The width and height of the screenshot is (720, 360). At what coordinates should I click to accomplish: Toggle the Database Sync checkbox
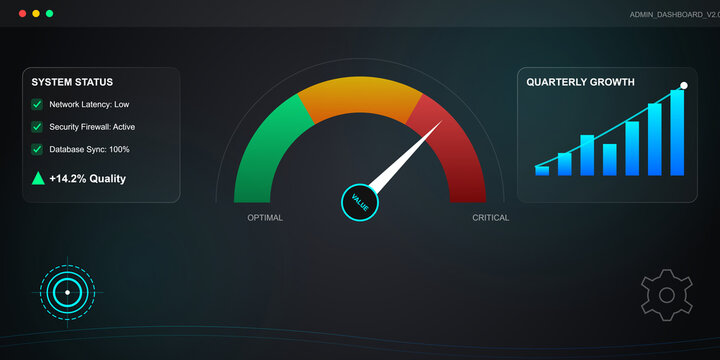pyautogui.click(x=37, y=149)
